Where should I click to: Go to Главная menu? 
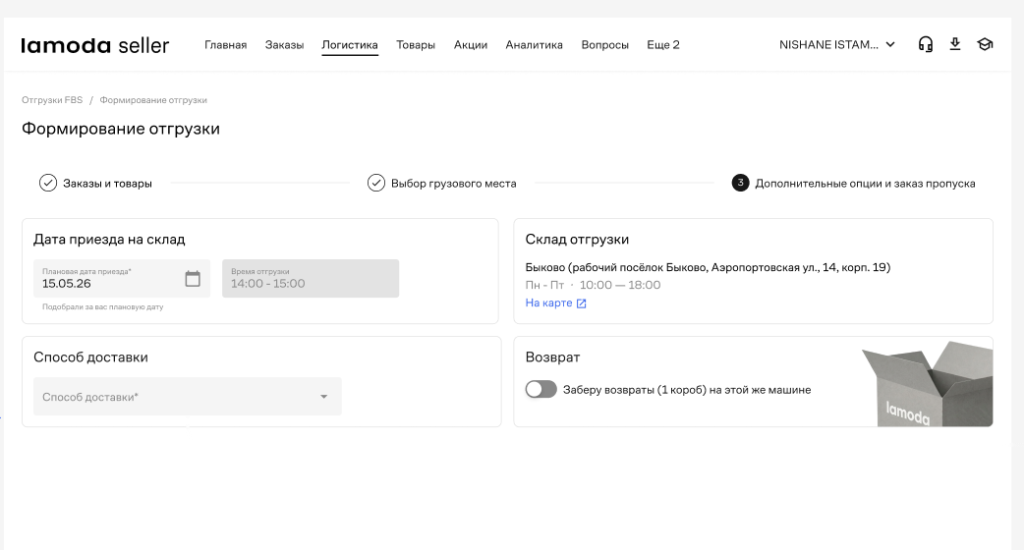[x=225, y=44]
